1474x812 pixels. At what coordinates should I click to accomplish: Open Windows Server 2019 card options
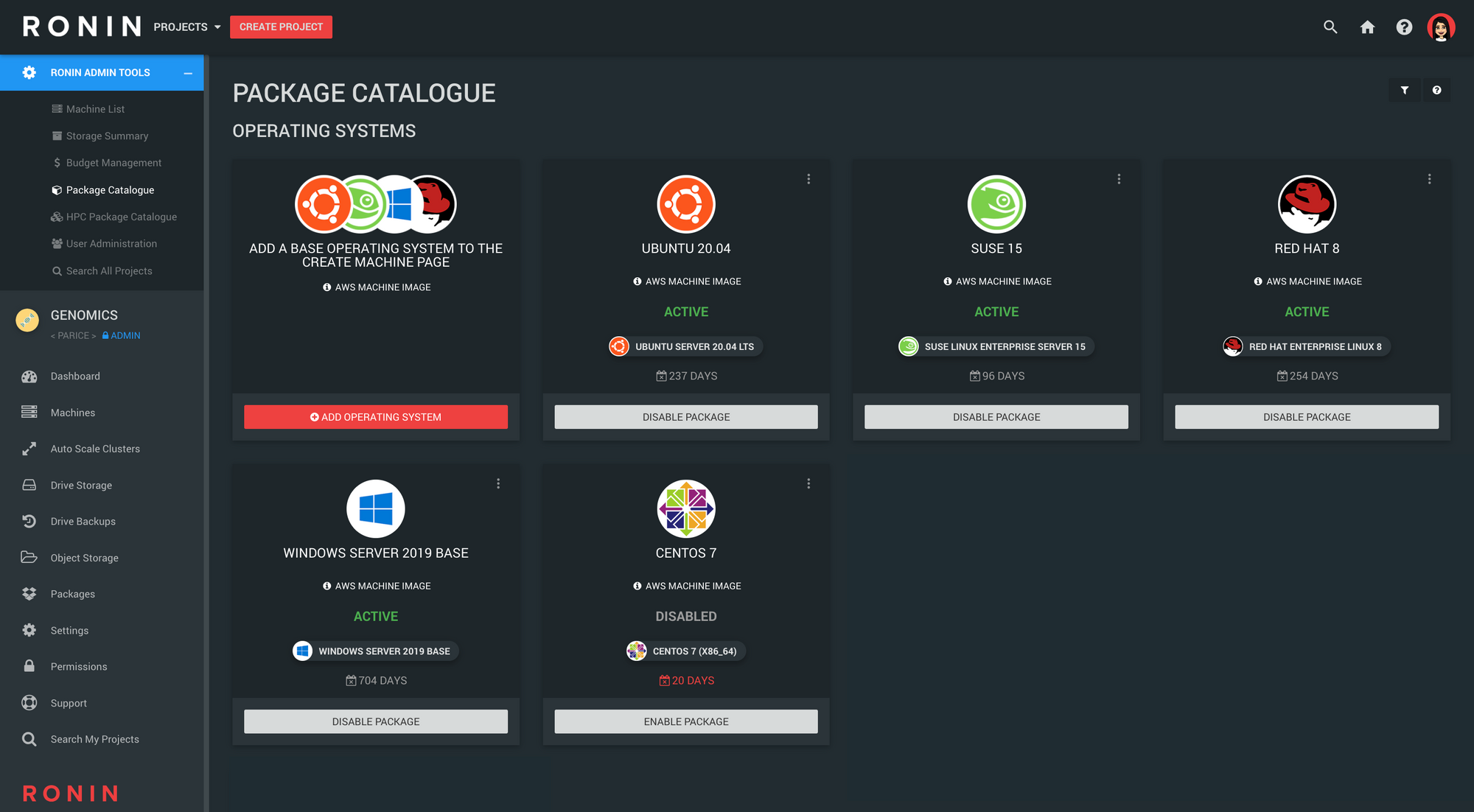498,483
